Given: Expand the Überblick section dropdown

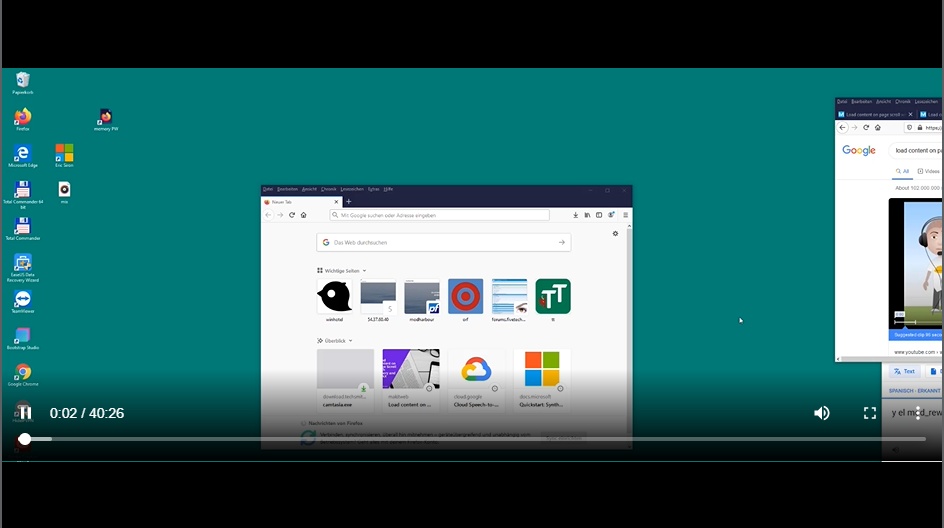Looking at the screenshot, I should tap(350, 341).
